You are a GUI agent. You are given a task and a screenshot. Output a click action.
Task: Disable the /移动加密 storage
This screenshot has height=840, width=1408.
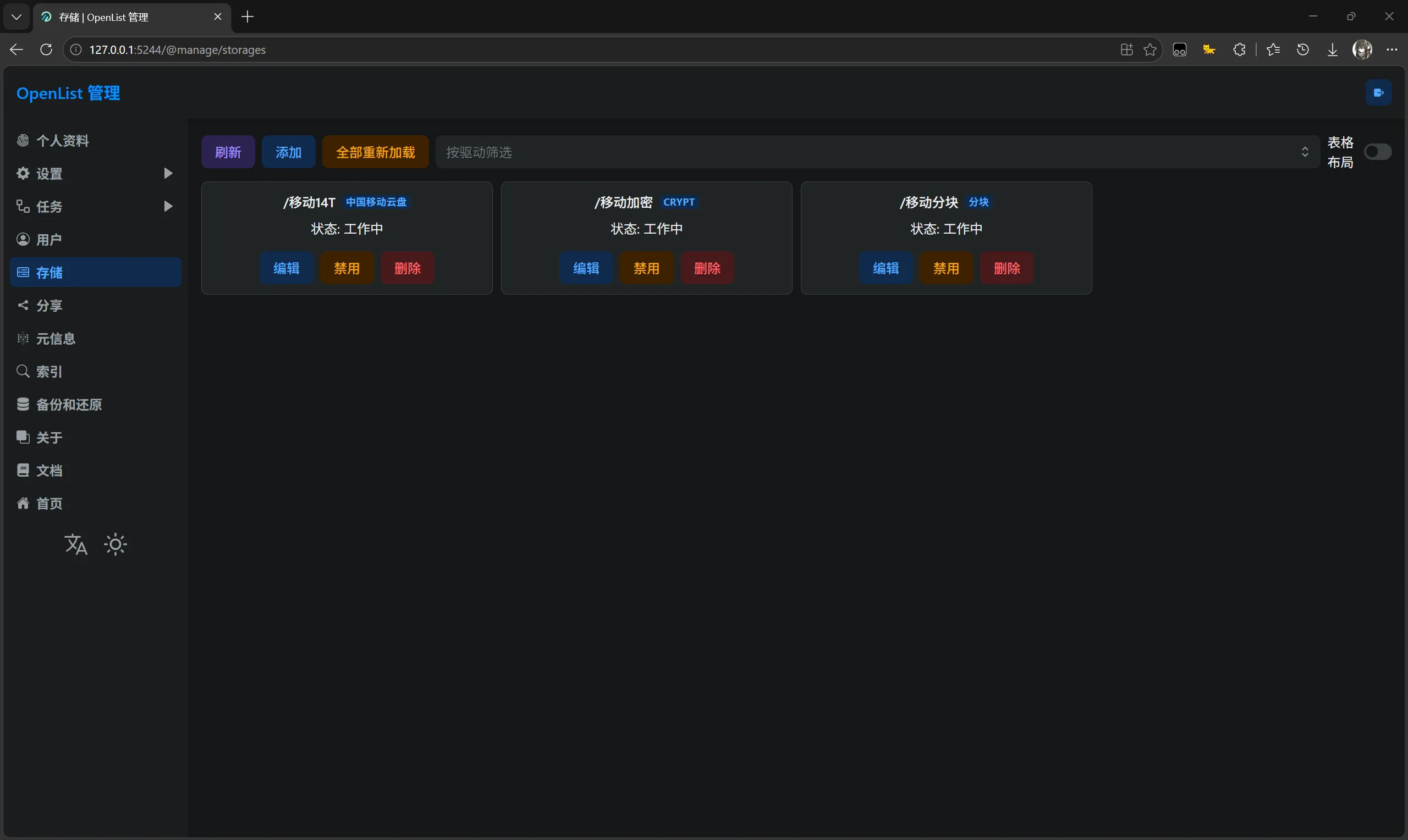(647, 268)
